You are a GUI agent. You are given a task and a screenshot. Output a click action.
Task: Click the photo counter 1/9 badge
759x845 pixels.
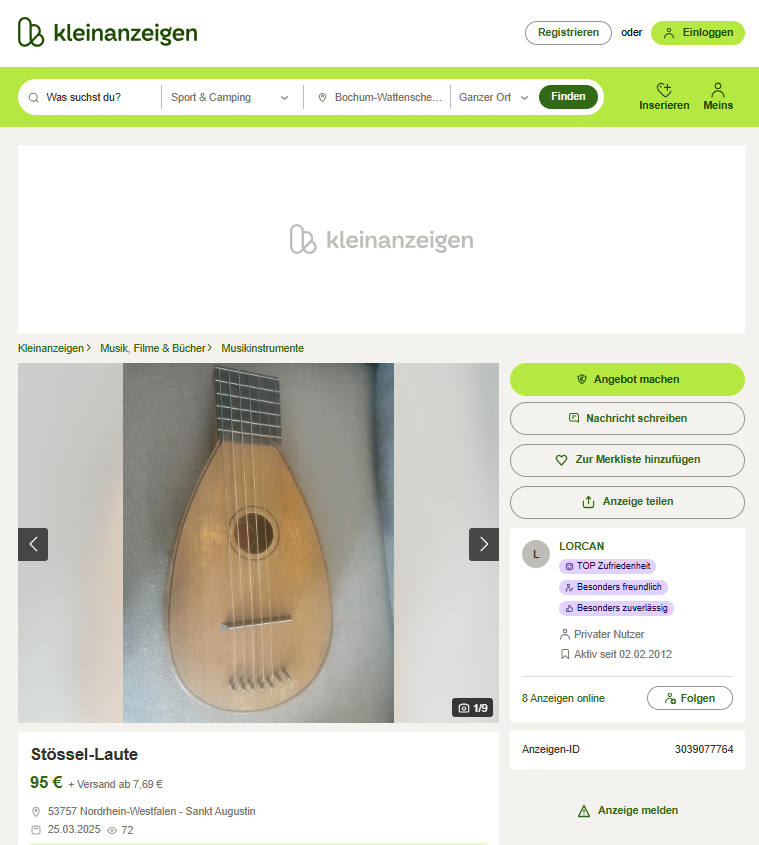tap(473, 708)
